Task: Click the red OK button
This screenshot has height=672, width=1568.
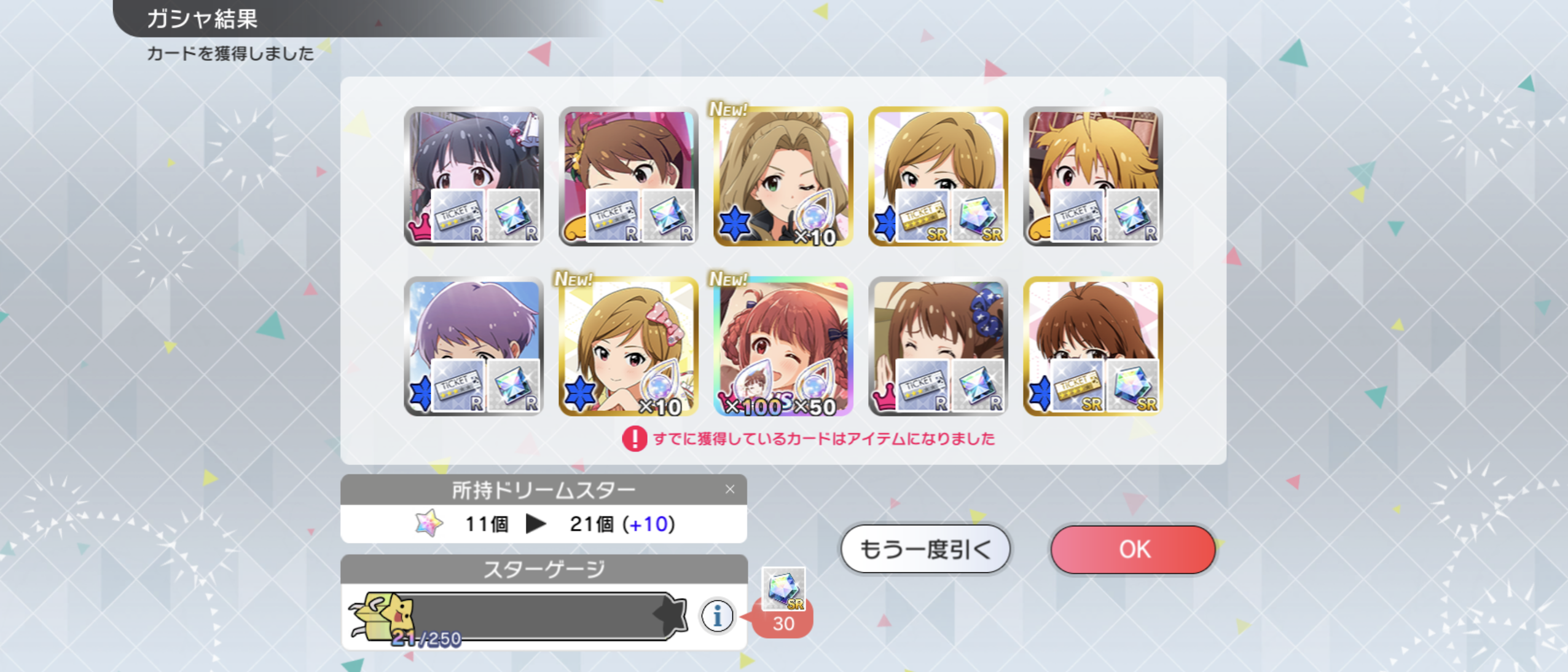Action: 1133,549
